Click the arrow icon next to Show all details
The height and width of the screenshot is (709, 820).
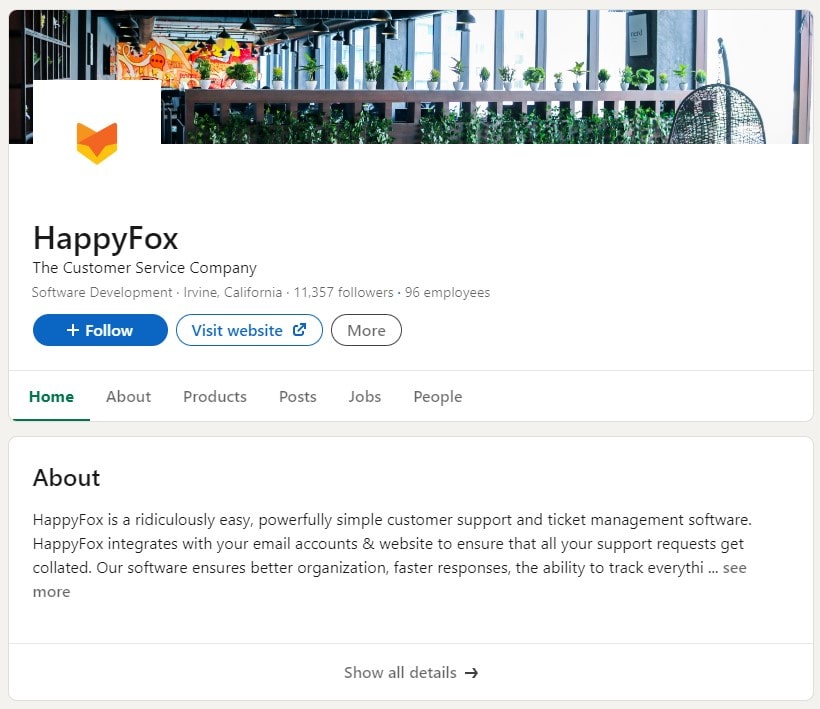click(x=471, y=673)
